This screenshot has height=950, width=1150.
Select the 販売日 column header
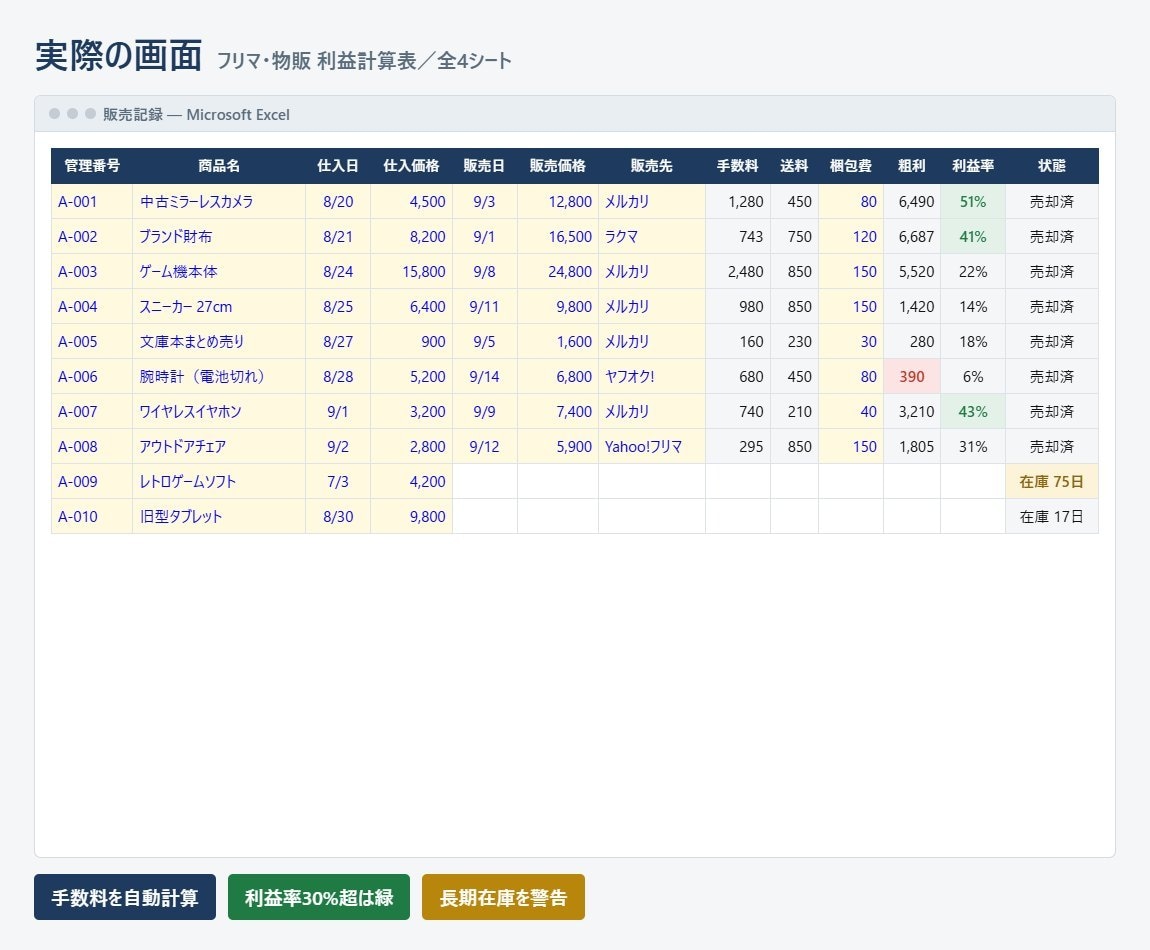485,166
